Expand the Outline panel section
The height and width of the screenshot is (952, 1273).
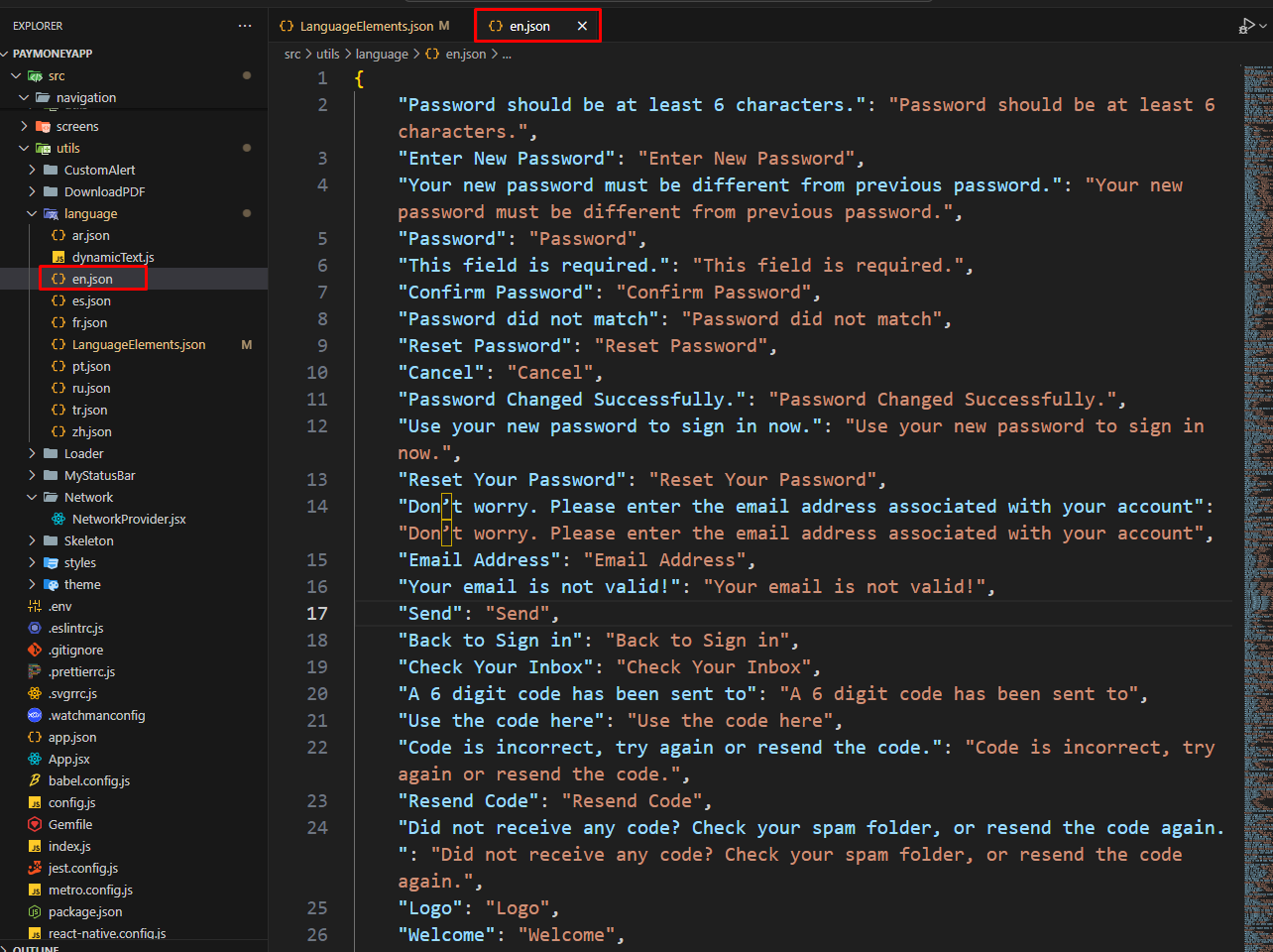pyautogui.click(x=36, y=947)
